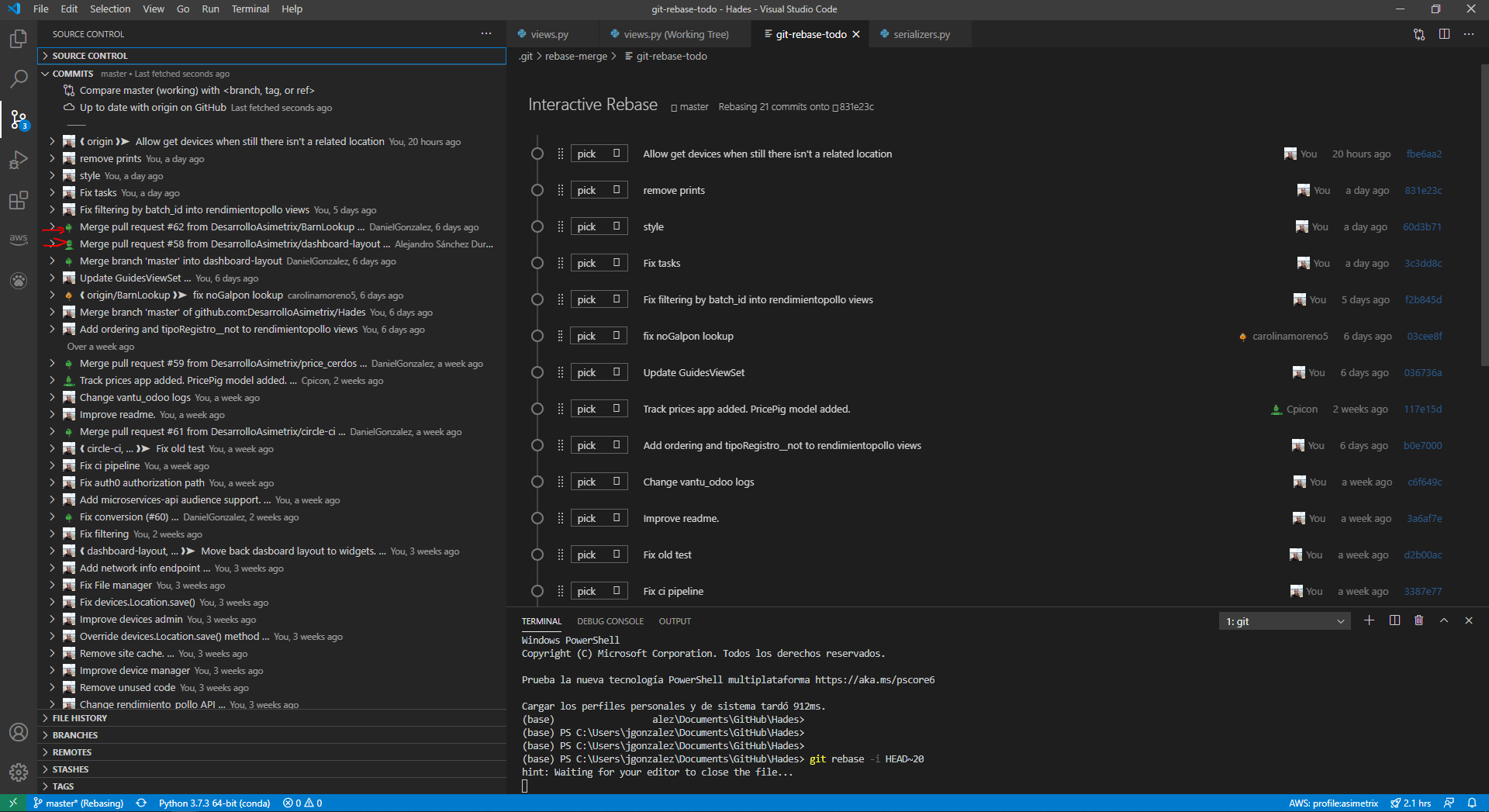Open the Extensions view icon

(19, 200)
